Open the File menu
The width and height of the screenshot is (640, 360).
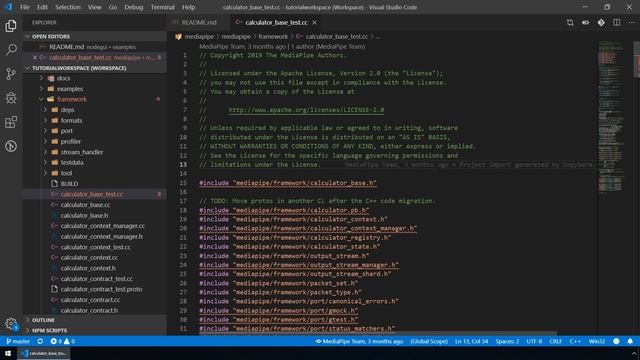coord(25,7)
